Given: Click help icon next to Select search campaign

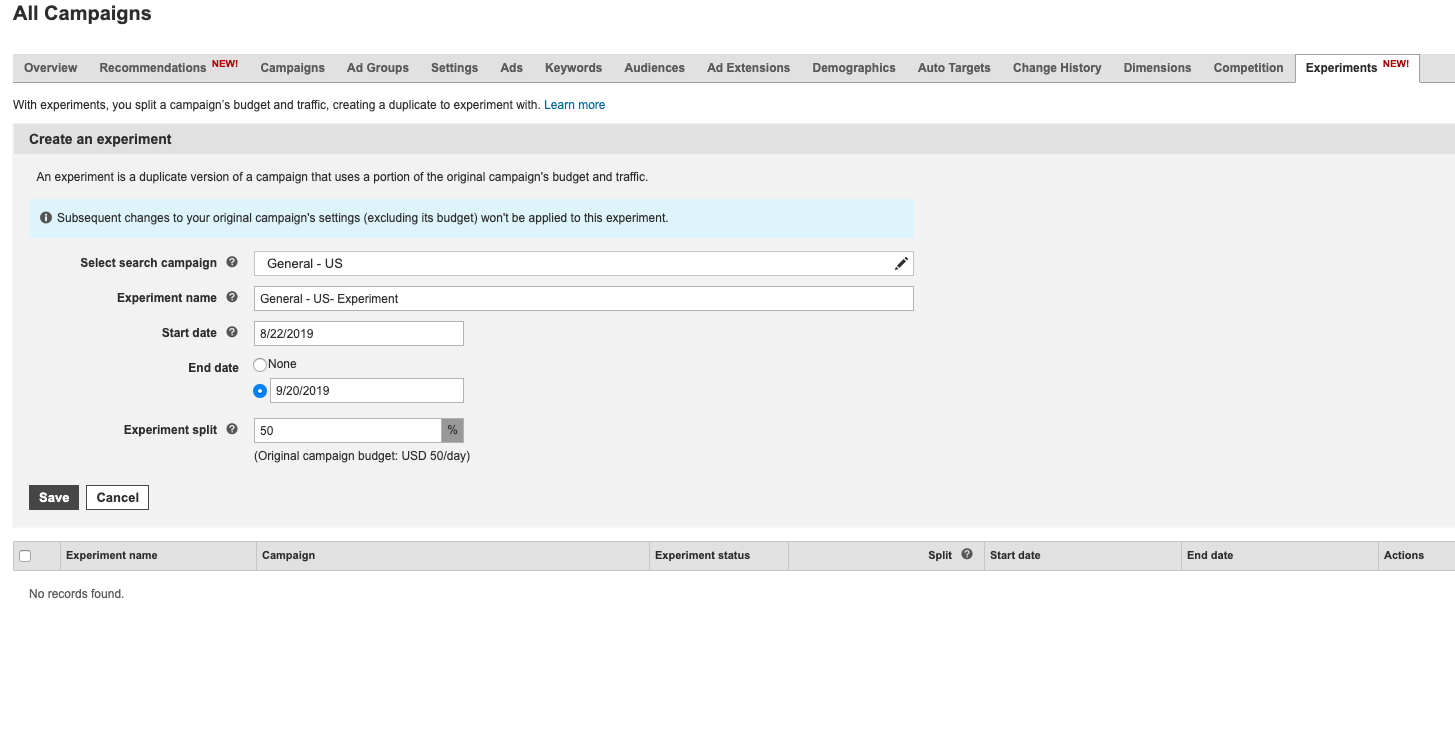Looking at the screenshot, I should click(232, 262).
